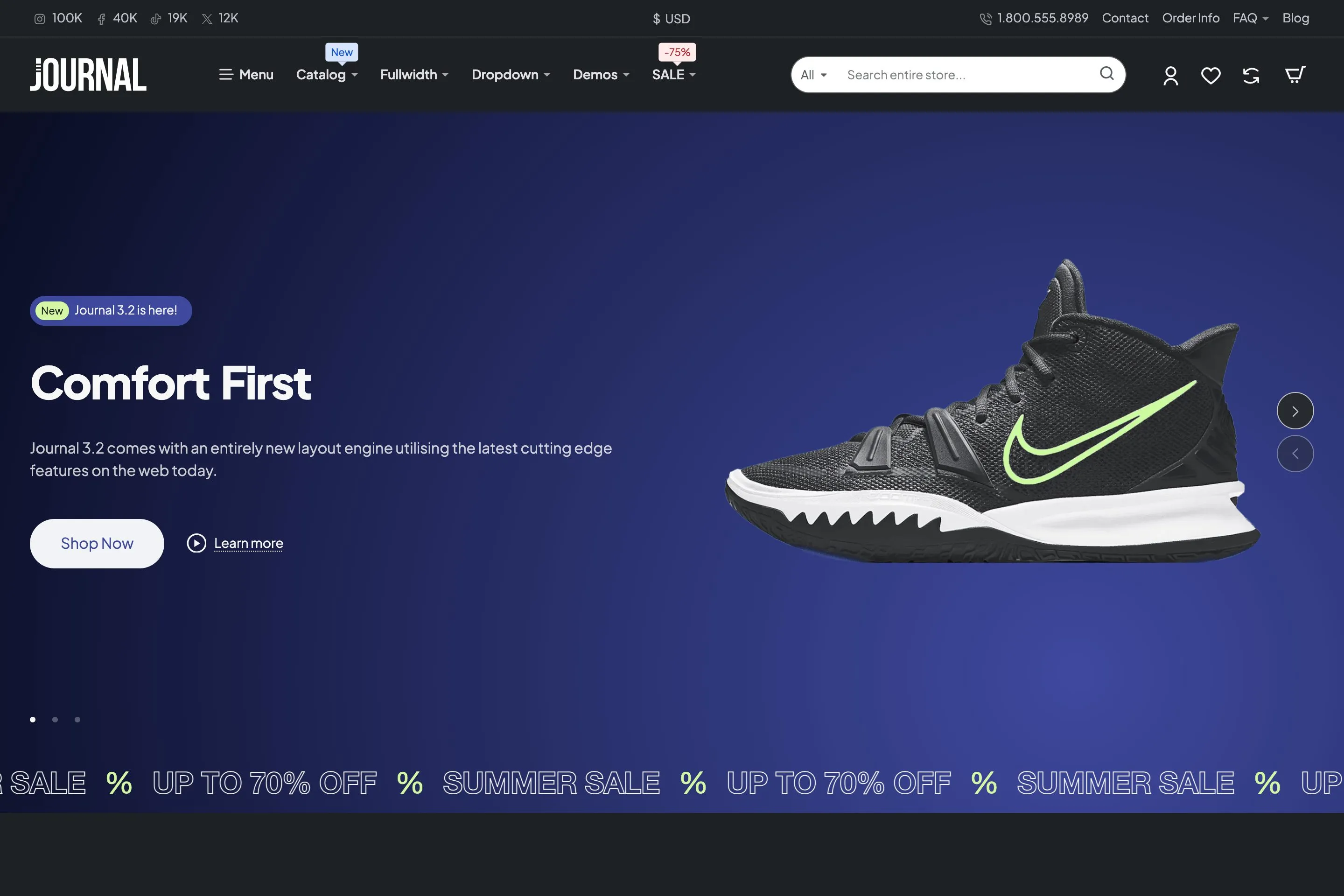Image resolution: width=1344 pixels, height=896 pixels.
Task: Open the Facebook 40K social link
Action: pyautogui.click(x=117, y=18)
